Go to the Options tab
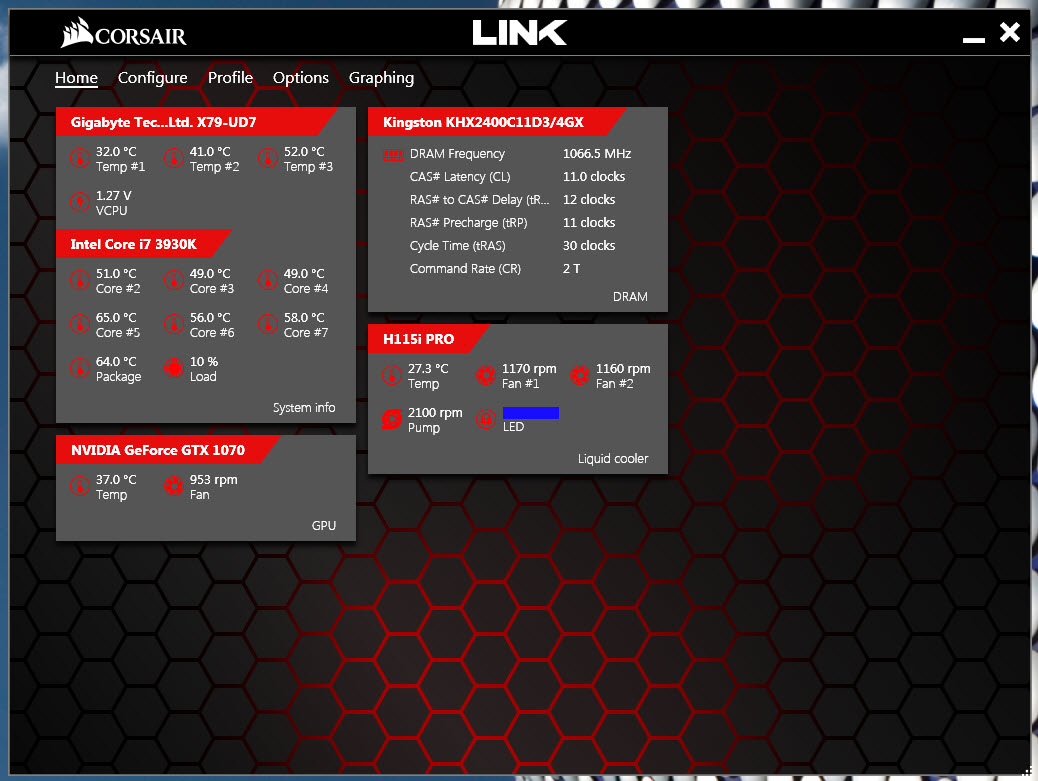 click(x=301, y=77)
